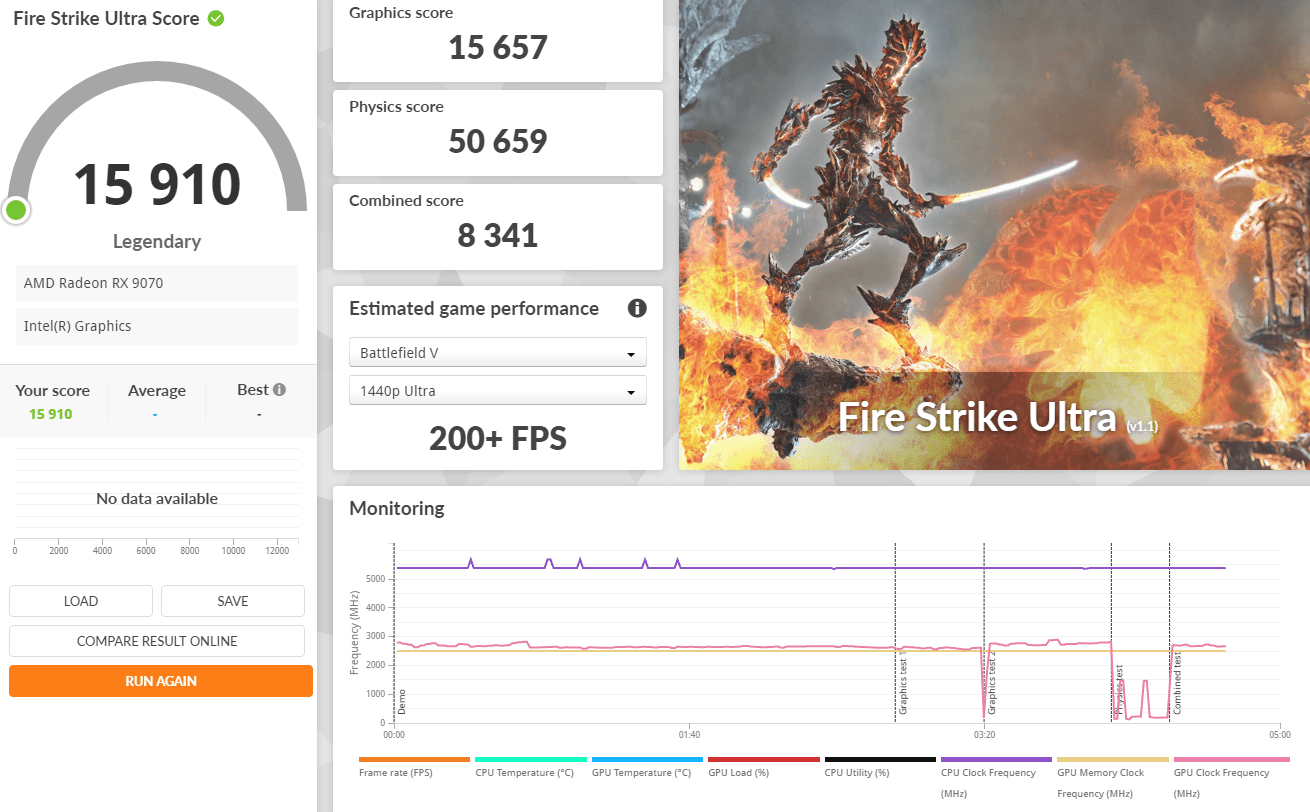Toggle GPU Temperature legend swatch
Screen dimensions: 1310x812
pyautogui.click(x=647, y=760)
